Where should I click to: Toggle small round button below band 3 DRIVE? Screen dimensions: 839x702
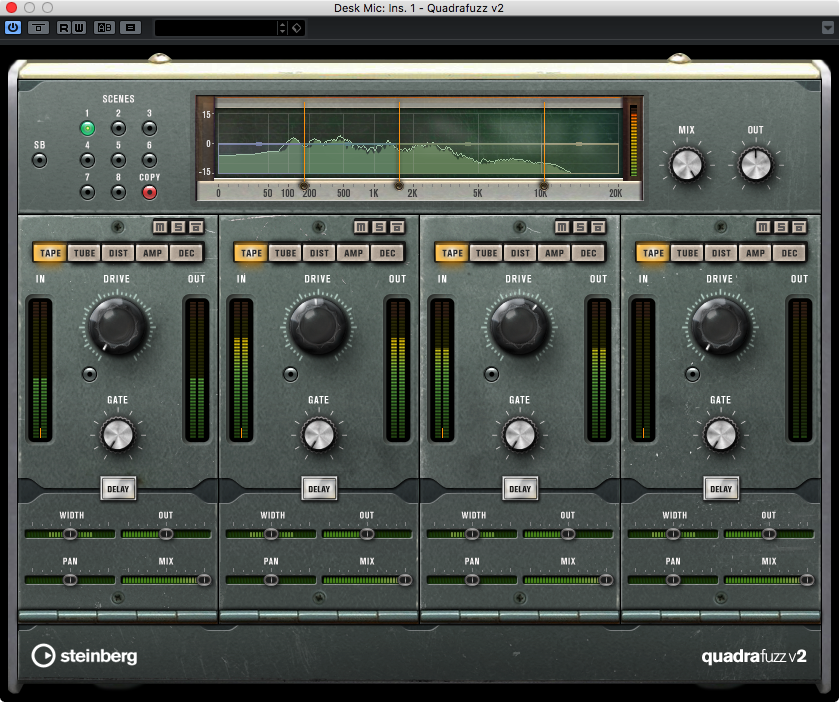coord(491,374)
